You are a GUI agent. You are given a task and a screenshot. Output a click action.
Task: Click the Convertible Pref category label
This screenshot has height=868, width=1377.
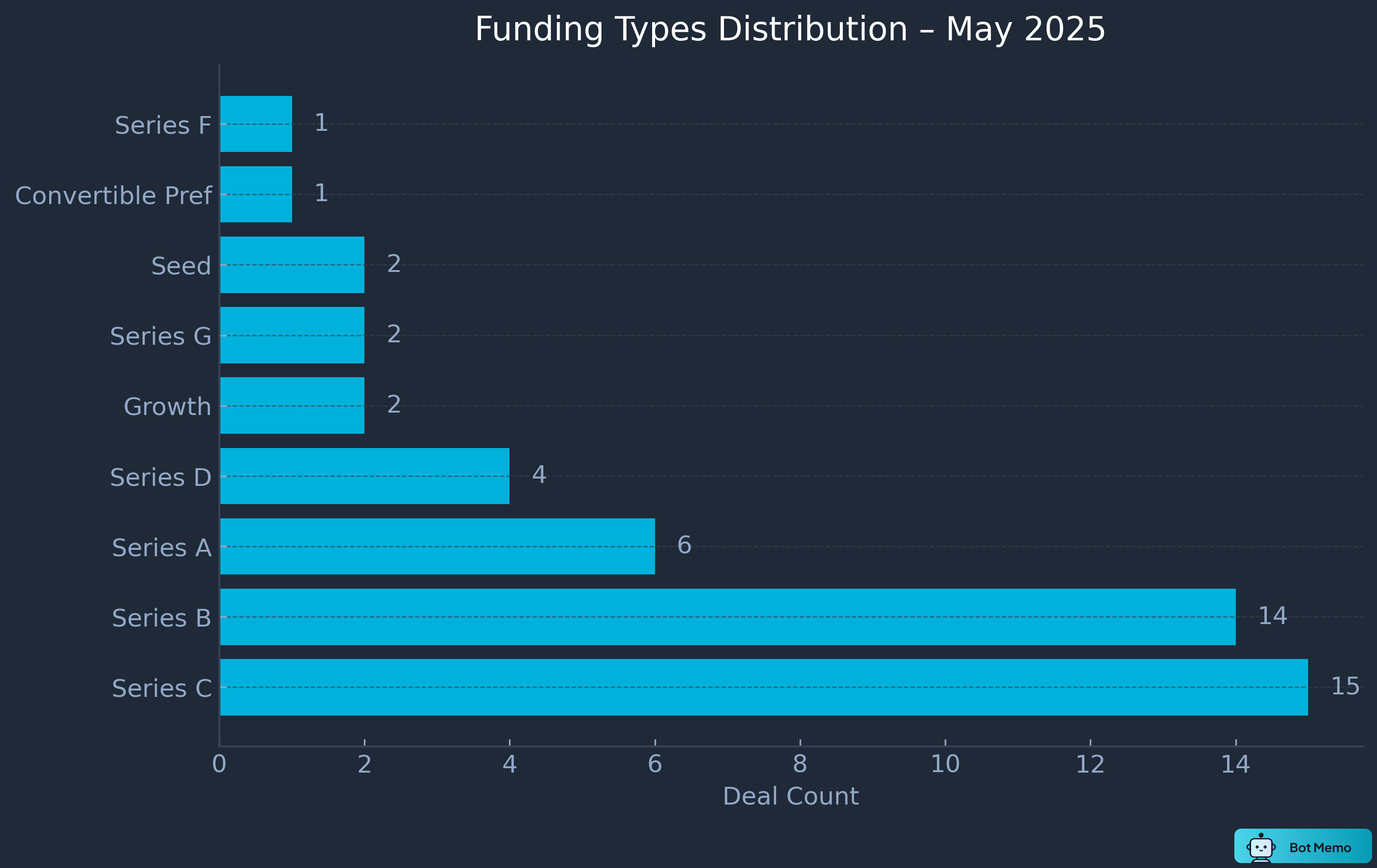[x=113, y=196]
